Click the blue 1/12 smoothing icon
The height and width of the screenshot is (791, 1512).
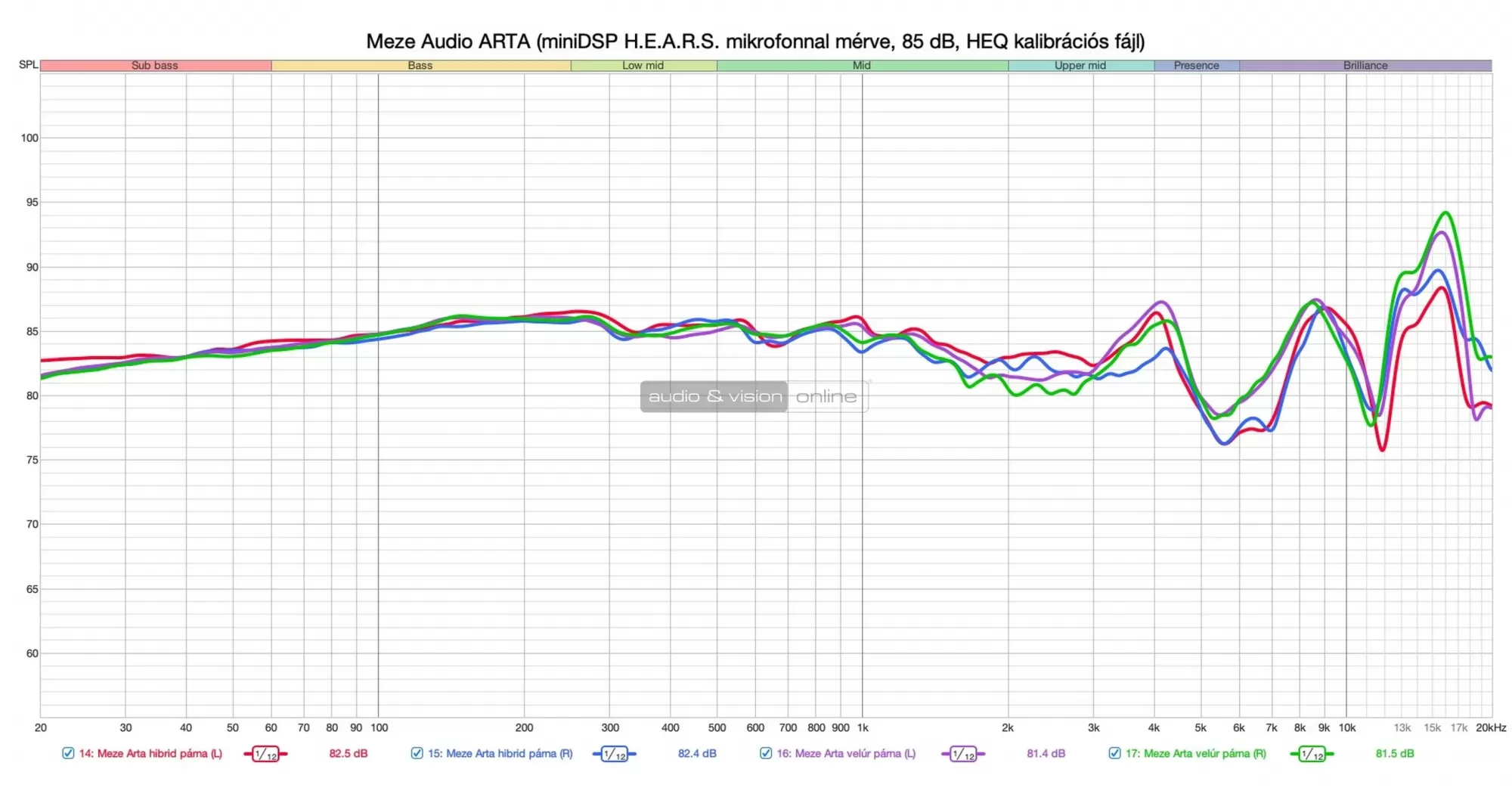point(615,754)
